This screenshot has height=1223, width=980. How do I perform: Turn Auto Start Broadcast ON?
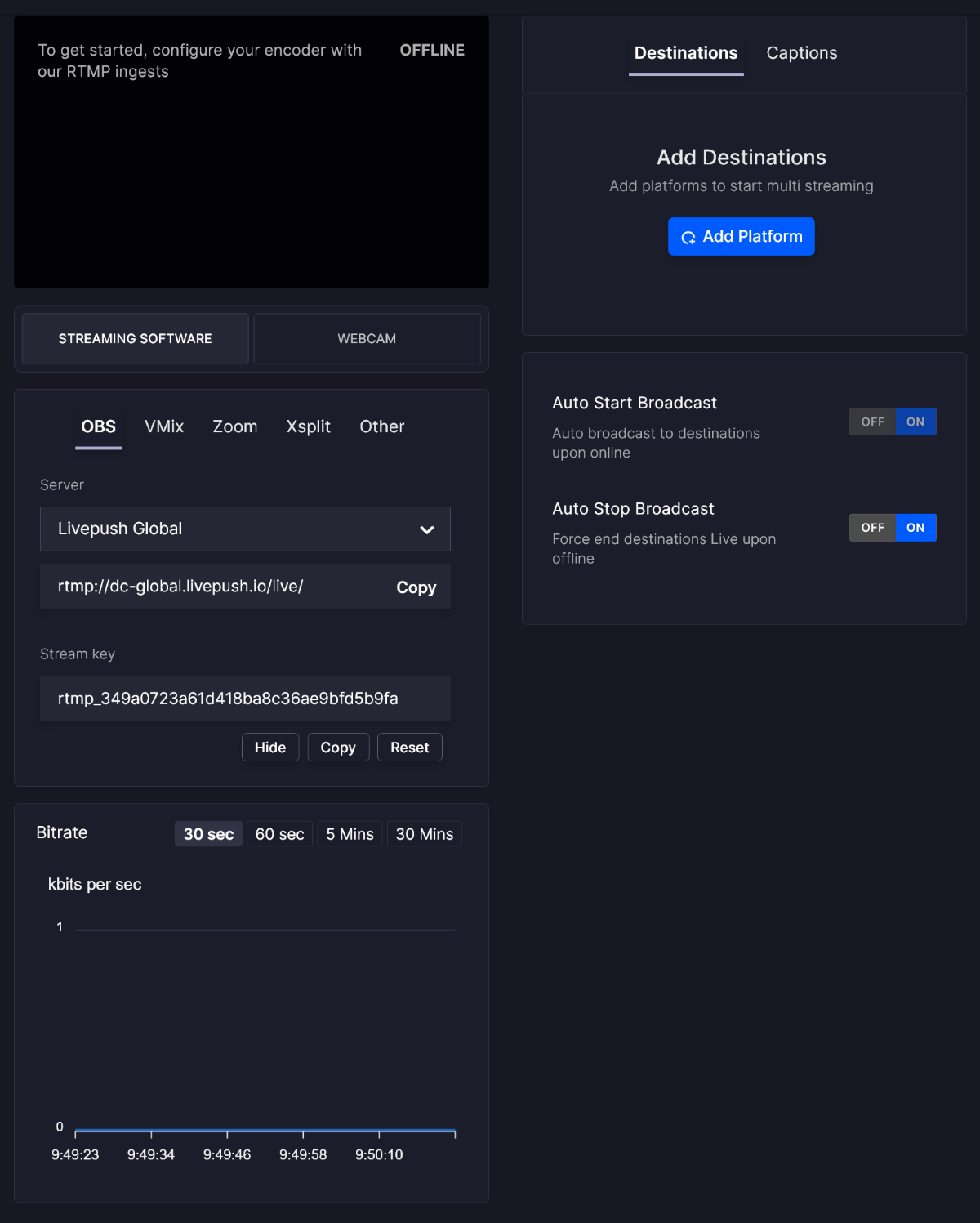915,422
